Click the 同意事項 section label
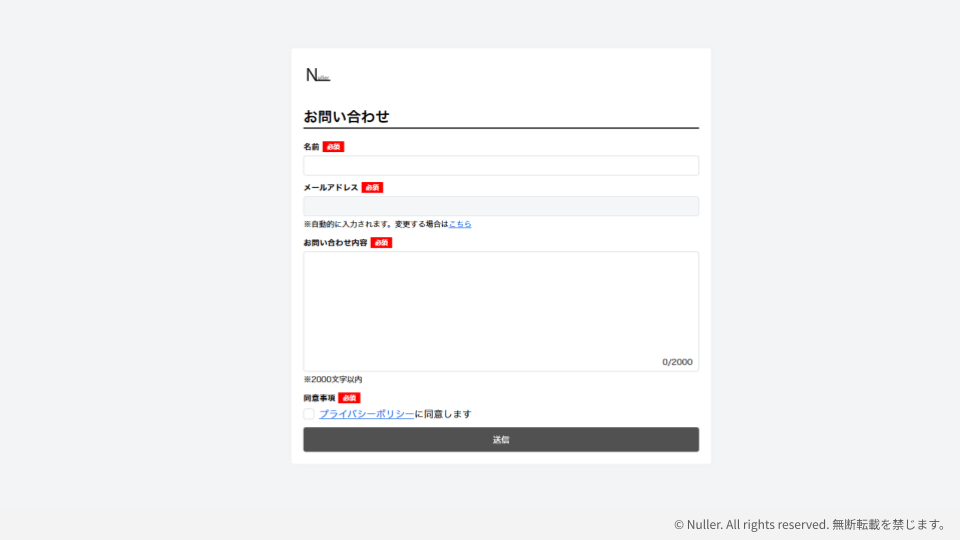Screen dimensions: 960x540 pos(319,398)
